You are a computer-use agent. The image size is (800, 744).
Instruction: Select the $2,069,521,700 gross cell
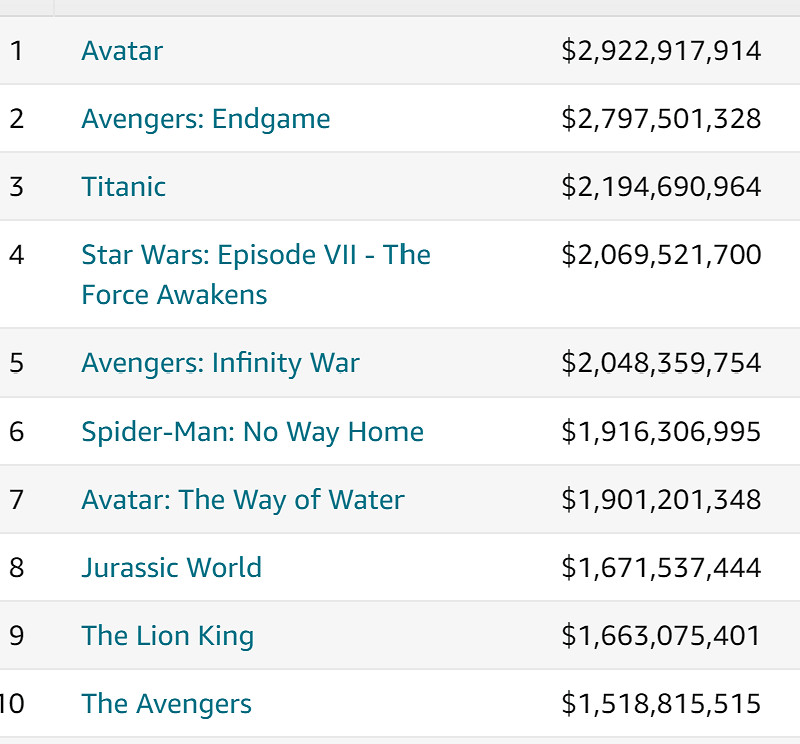(661, 255)
